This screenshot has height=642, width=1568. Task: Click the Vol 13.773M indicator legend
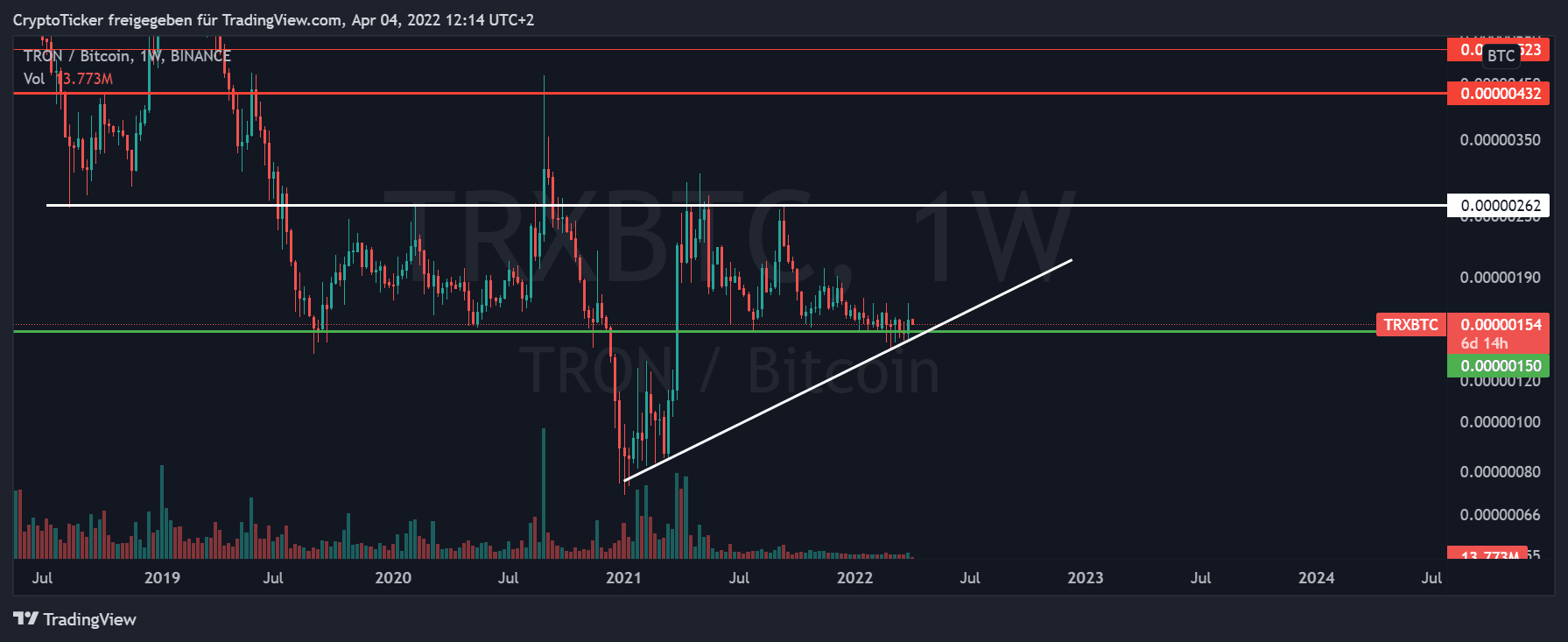click(x=68, y=79)
